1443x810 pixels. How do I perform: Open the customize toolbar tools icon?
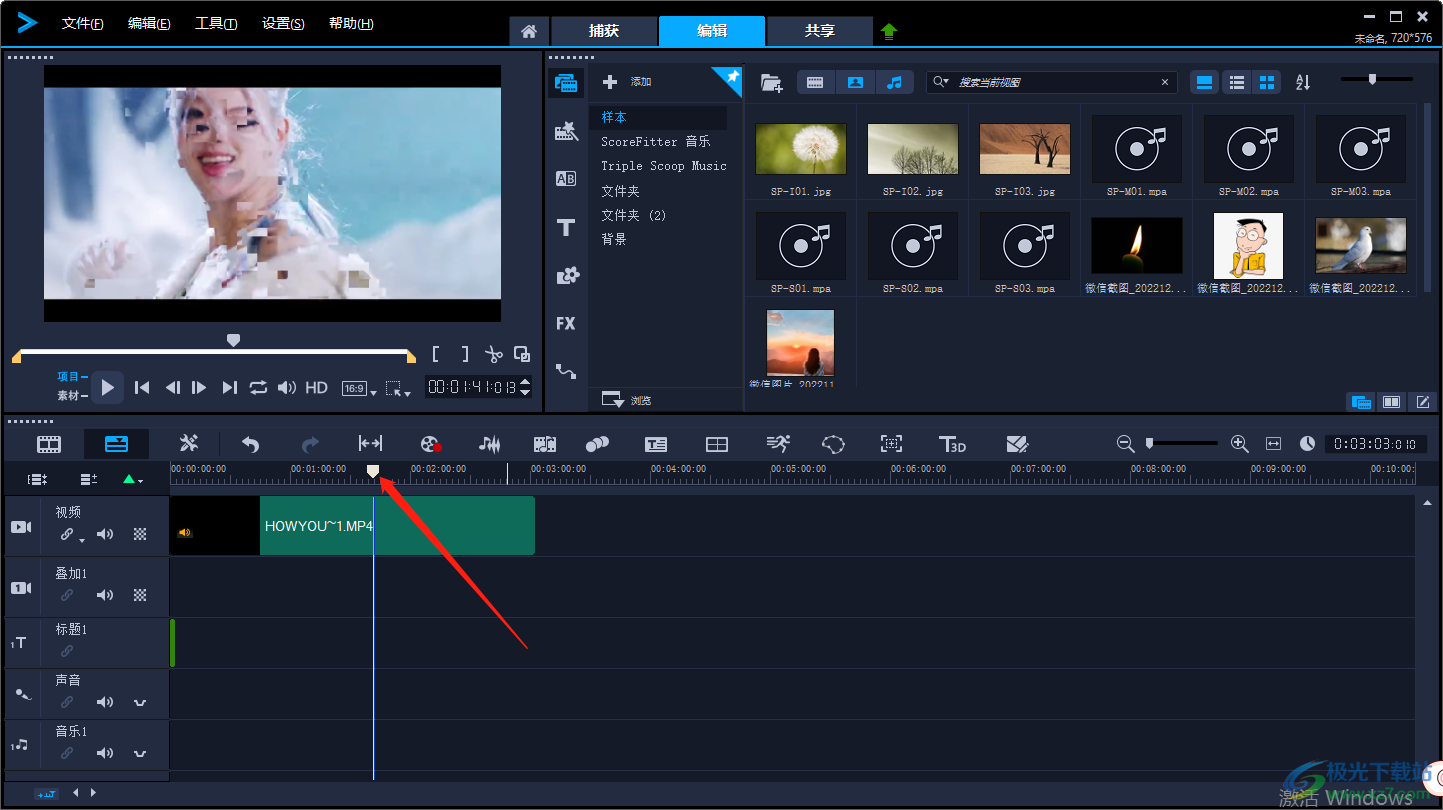(x=189, y=444)
